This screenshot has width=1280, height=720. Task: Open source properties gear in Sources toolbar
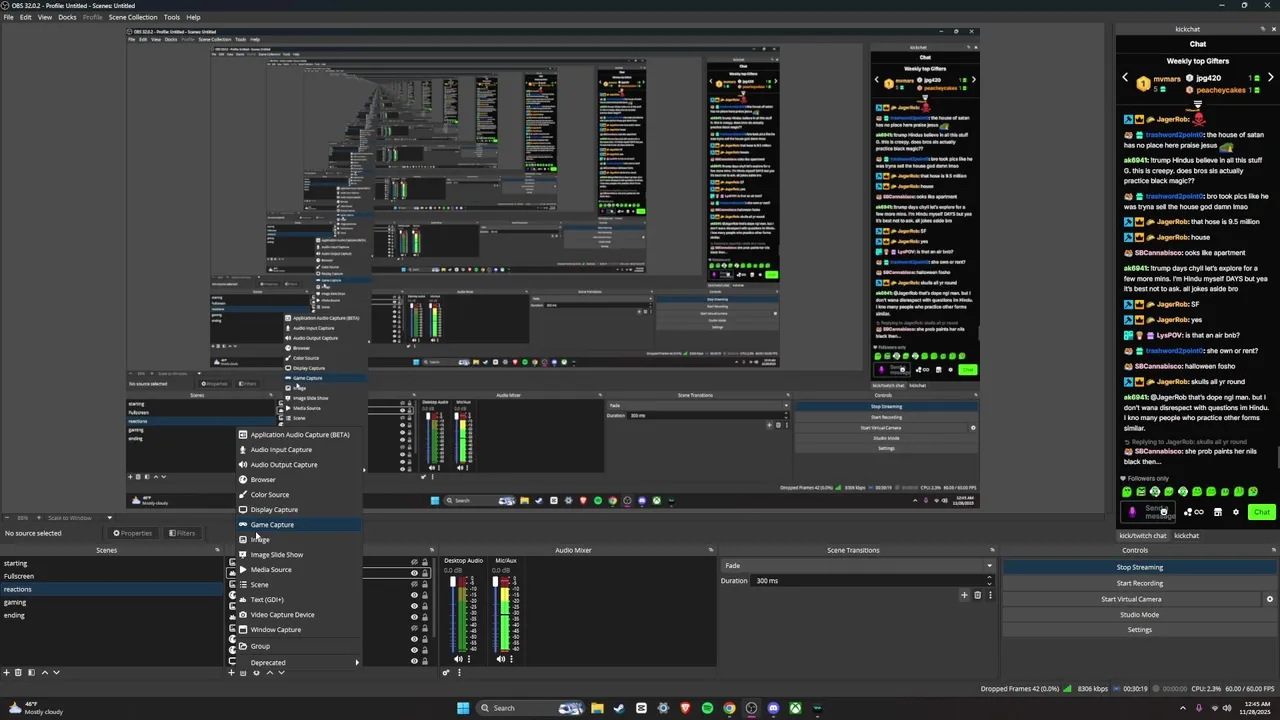pos(256,673)
